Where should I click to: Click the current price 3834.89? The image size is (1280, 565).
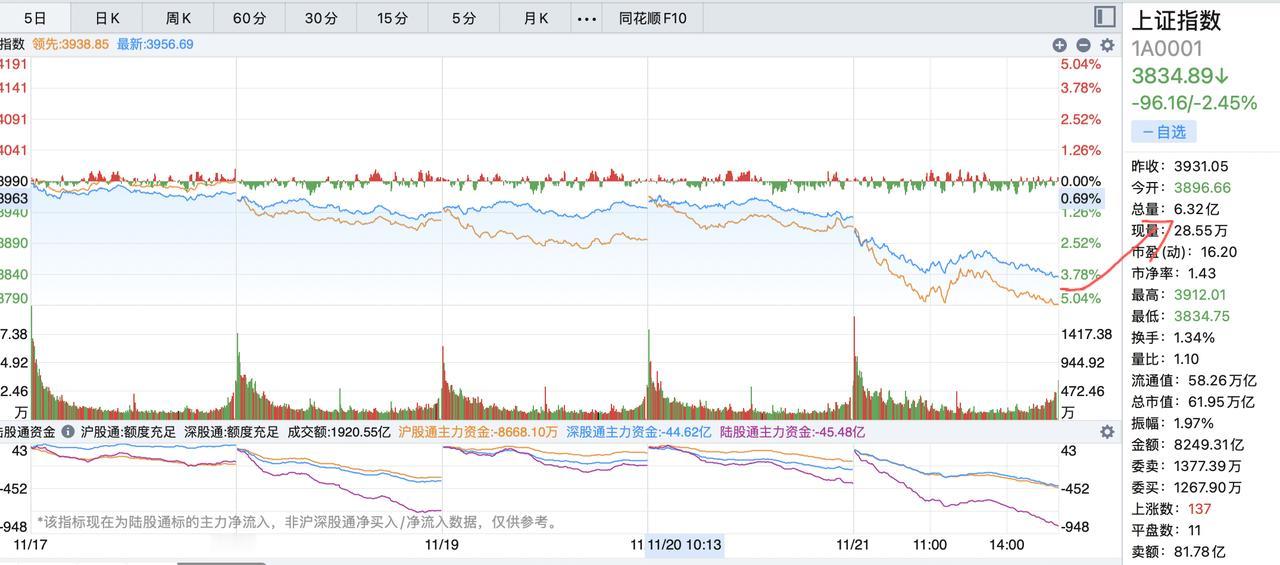tap(1180, 76)
